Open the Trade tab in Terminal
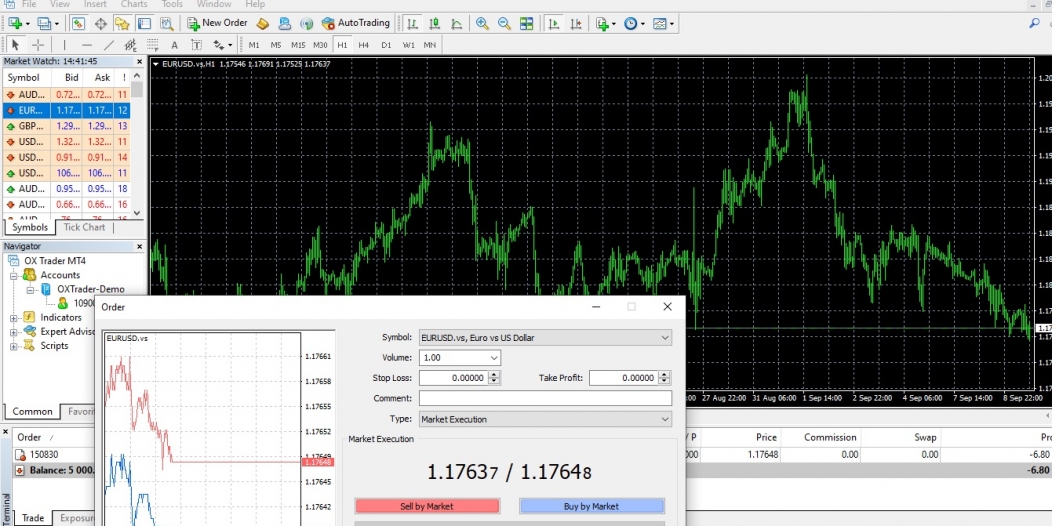1052x526 pixels. click(33, 518)
